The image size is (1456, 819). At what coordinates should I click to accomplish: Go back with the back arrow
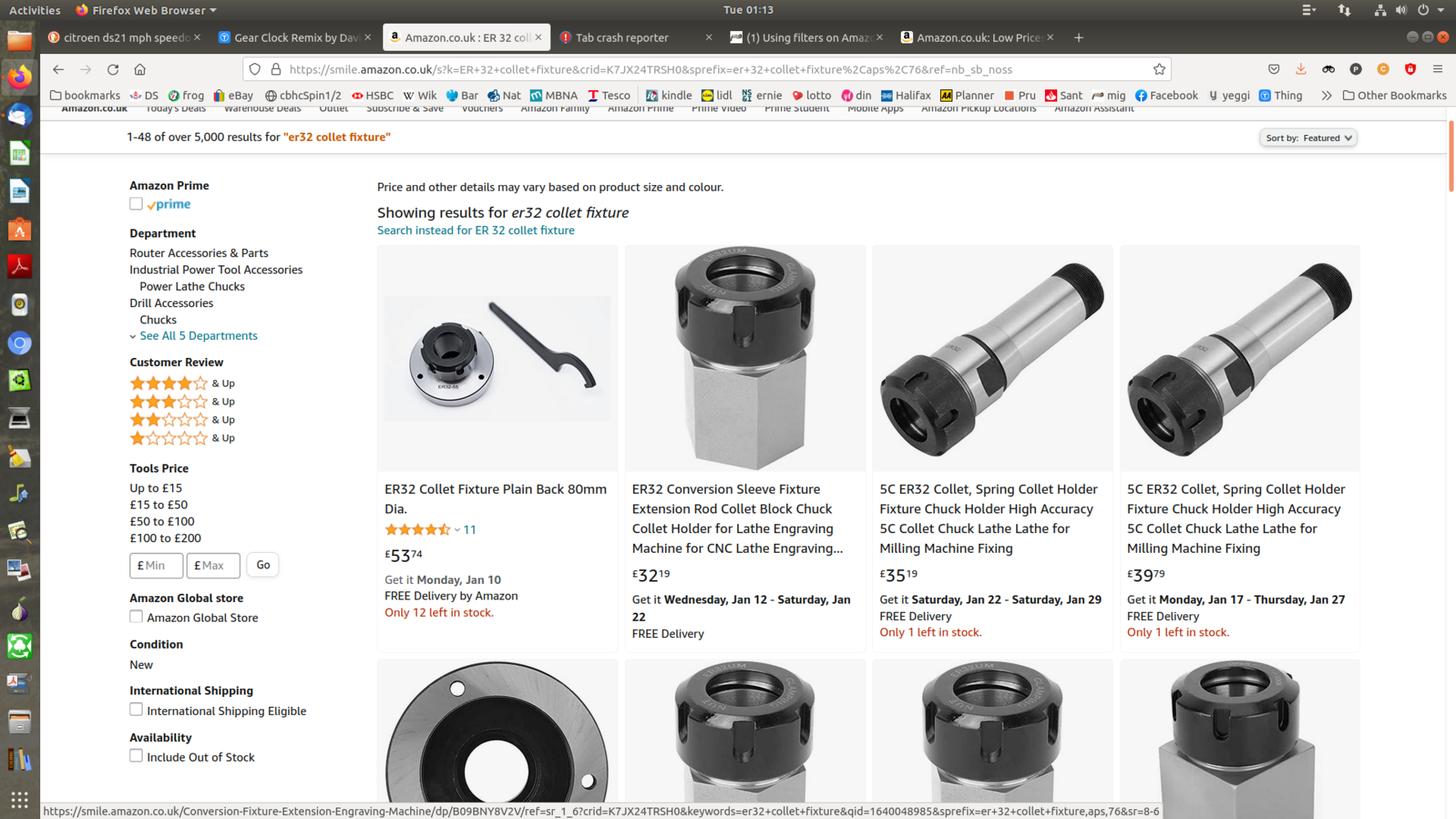(58, 70)
